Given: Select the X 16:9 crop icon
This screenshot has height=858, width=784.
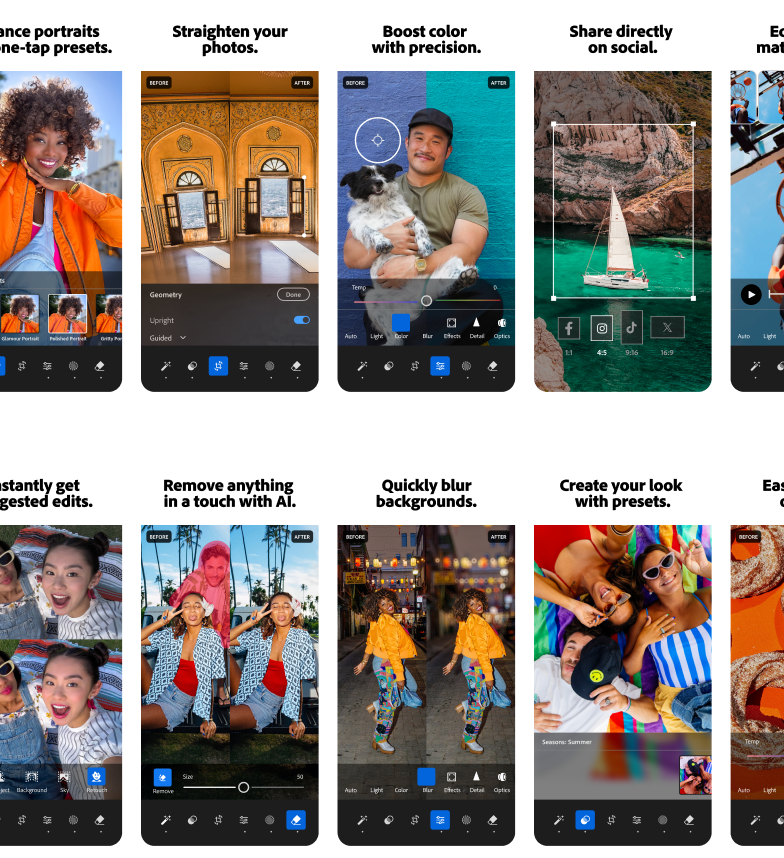Looking at the screenshot, I should (x=667, y=327).
